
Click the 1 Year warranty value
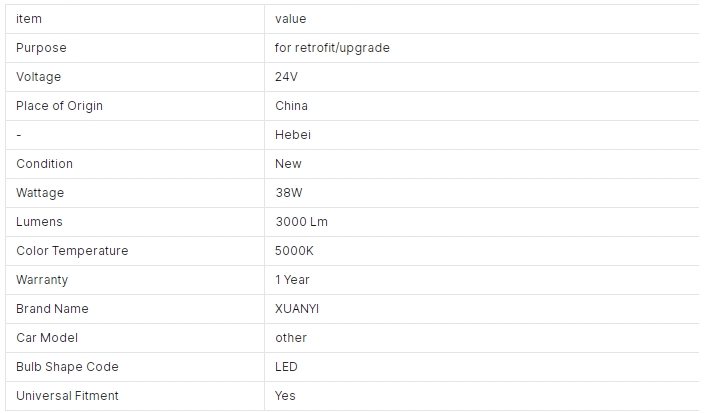coord(292,280)
